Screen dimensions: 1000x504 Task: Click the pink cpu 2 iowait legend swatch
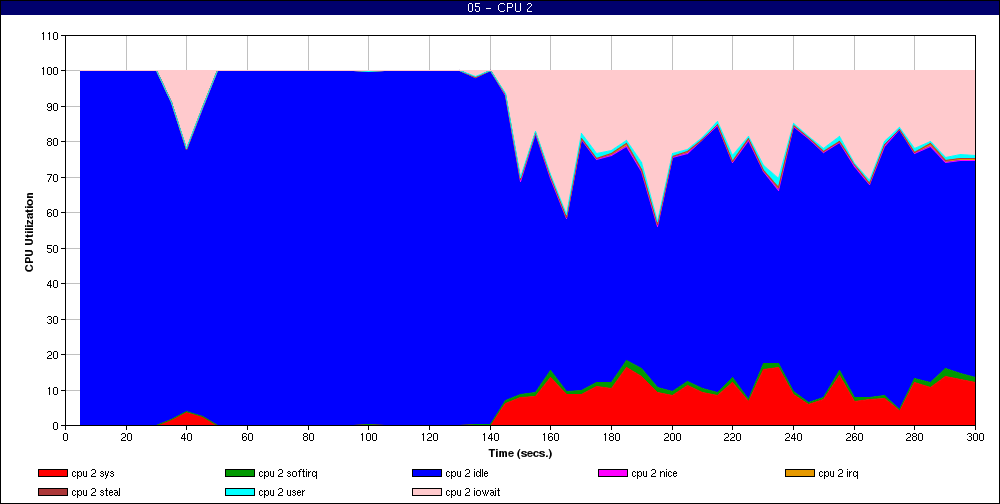(x=427, y=493)
